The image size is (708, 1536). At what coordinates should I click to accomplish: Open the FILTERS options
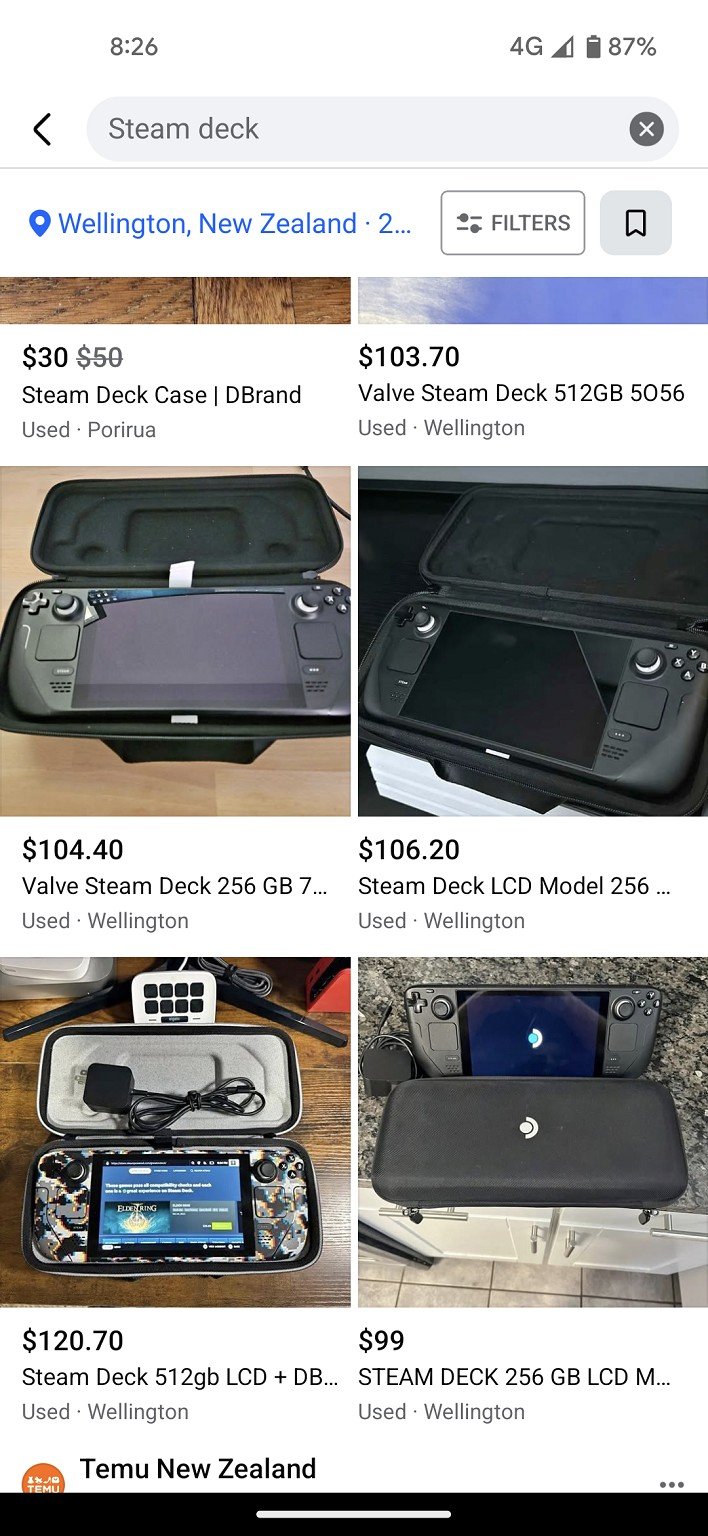513,223
